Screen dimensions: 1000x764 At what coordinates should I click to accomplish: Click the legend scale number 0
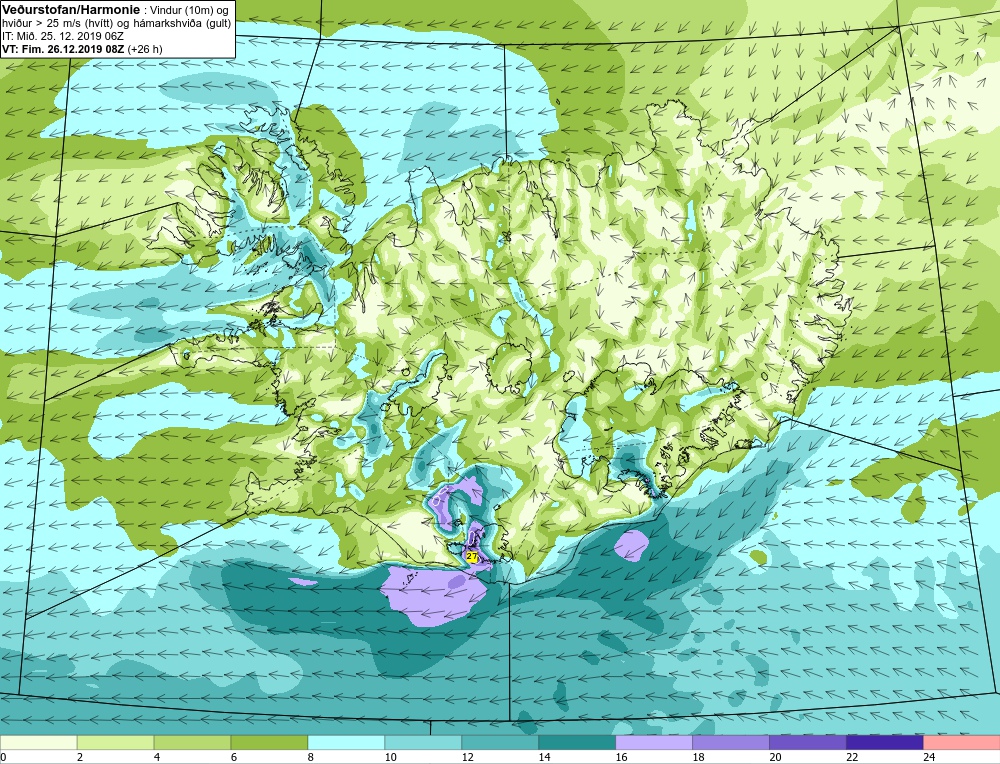3,757
